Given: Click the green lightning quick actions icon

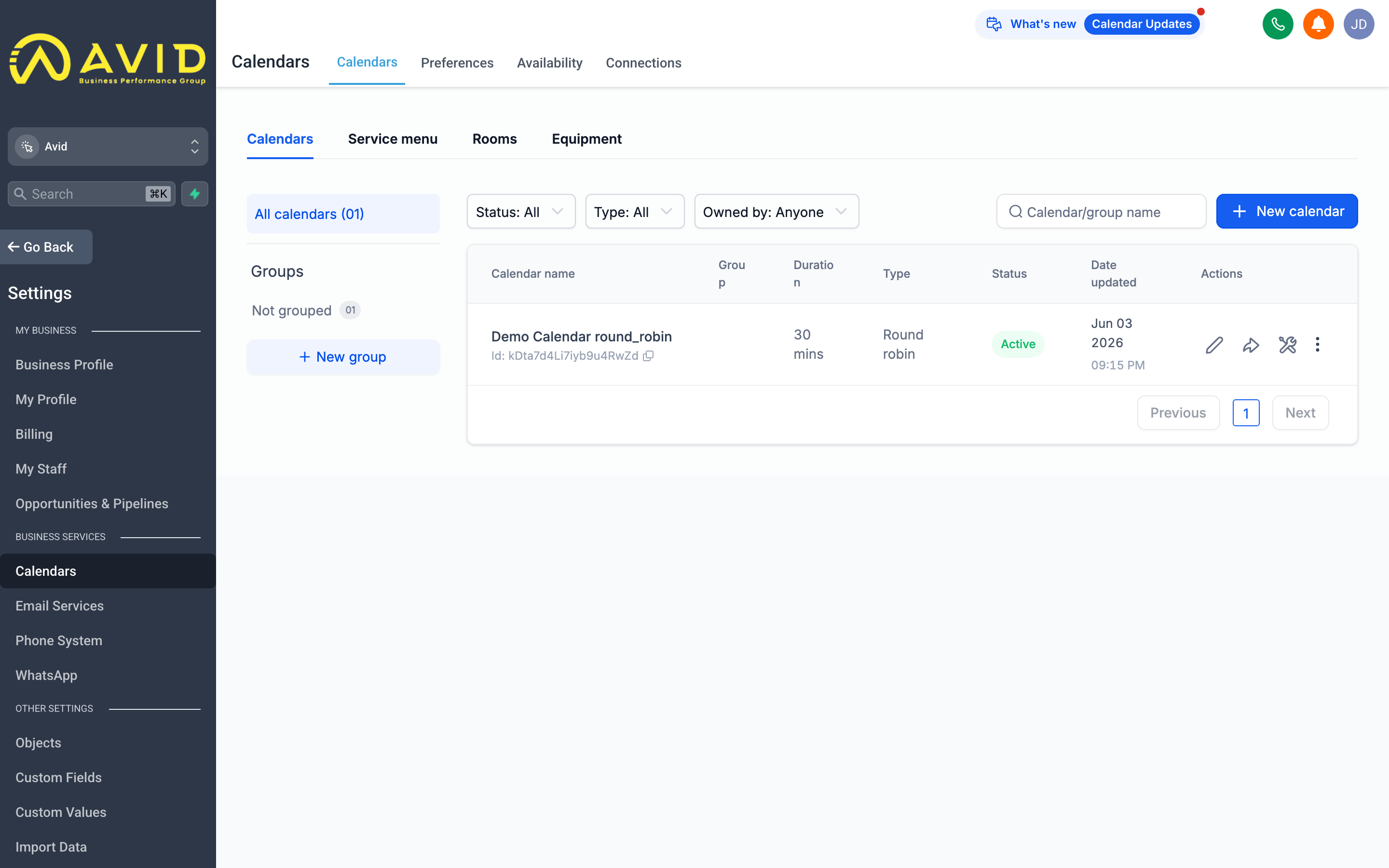Looking at the screenshot, I should 194,194.
